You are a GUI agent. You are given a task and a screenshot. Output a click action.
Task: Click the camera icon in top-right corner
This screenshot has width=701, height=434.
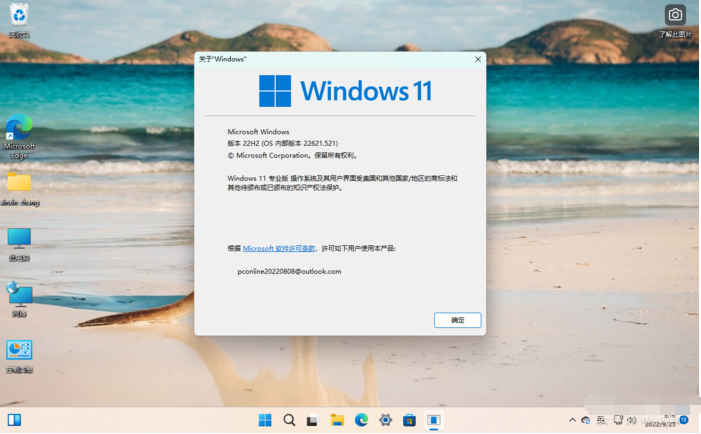coord(675,15)
